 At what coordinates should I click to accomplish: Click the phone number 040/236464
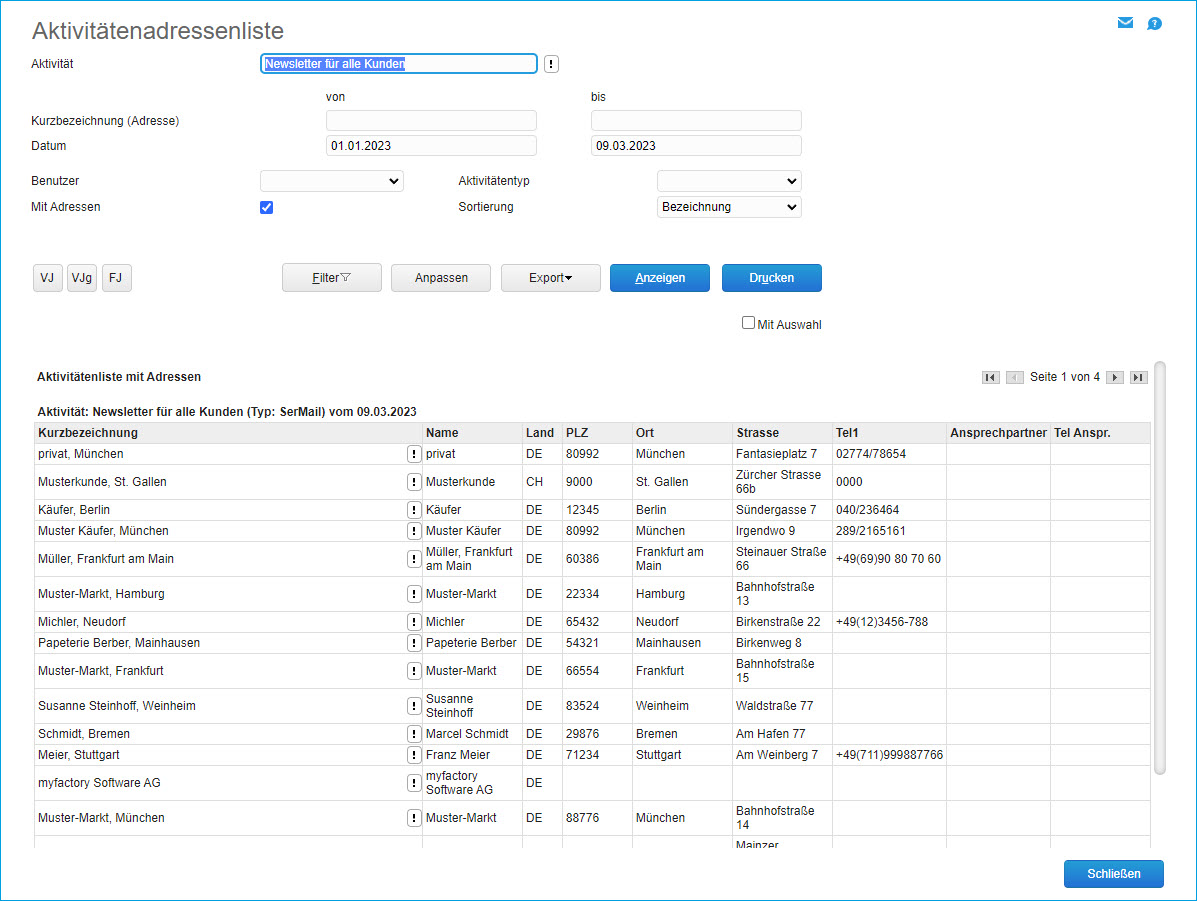coord(867,510)
